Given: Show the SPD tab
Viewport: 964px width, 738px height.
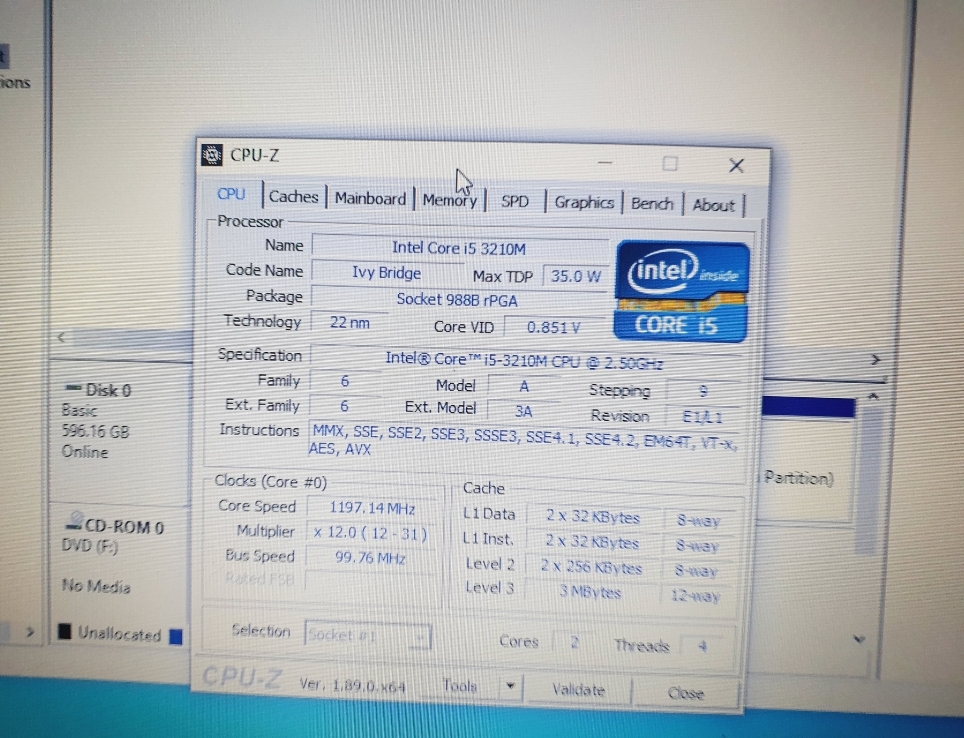Looking at the screenshot, I should pos(515,201).
